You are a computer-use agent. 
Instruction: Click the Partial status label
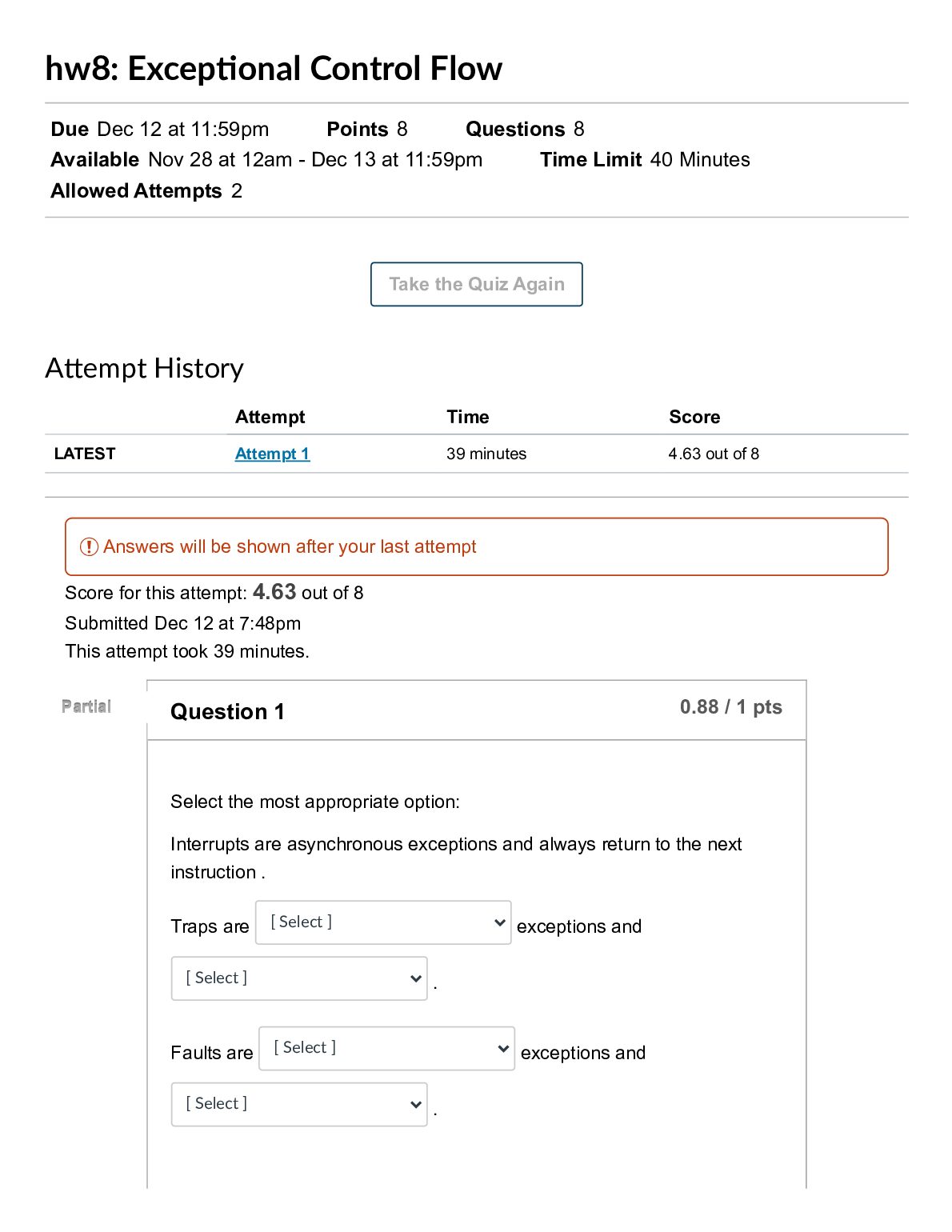tap(86, 706)
